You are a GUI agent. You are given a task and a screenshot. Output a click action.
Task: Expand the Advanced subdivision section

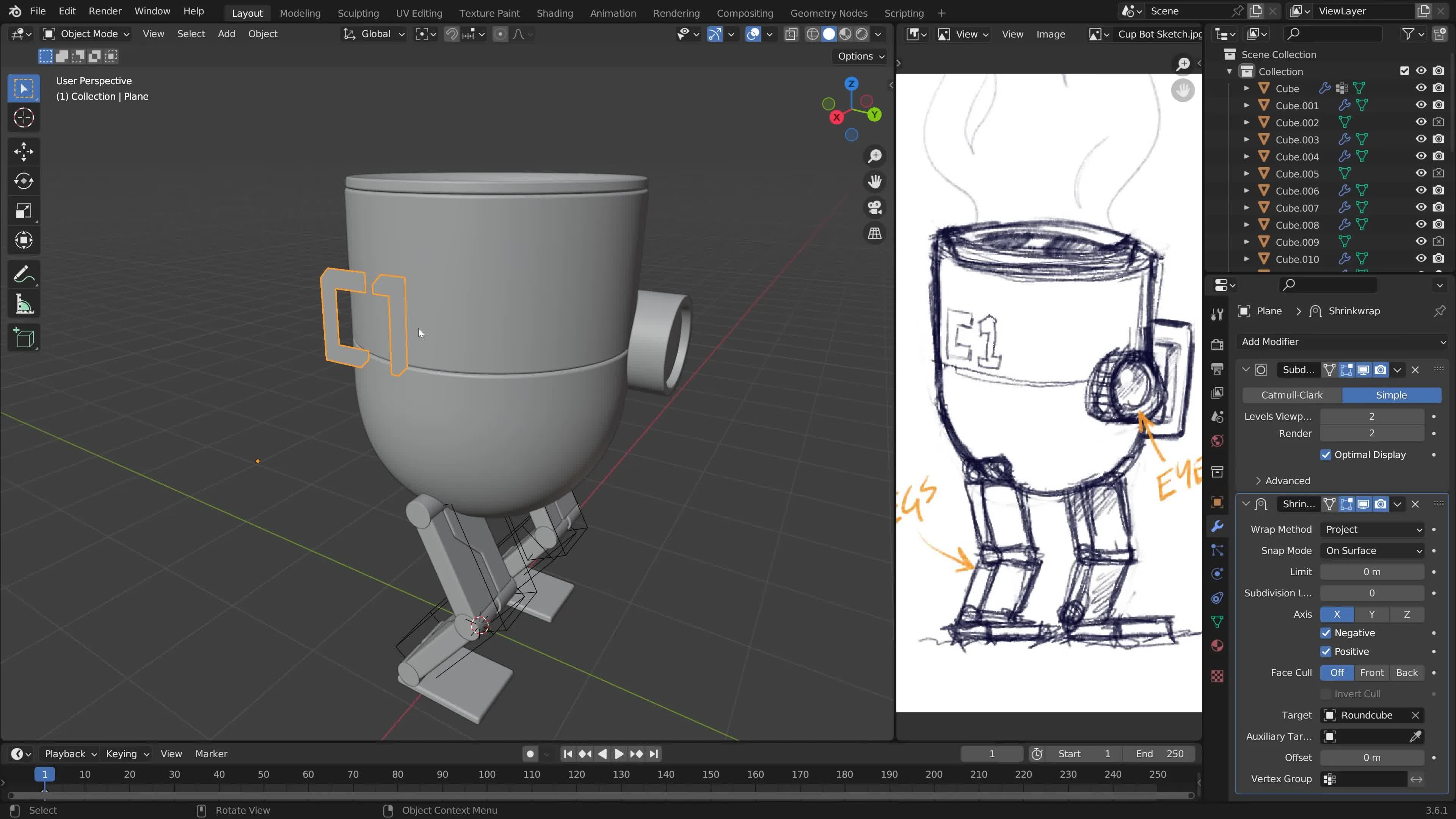pyautogui.click(x=1287, y=481)
